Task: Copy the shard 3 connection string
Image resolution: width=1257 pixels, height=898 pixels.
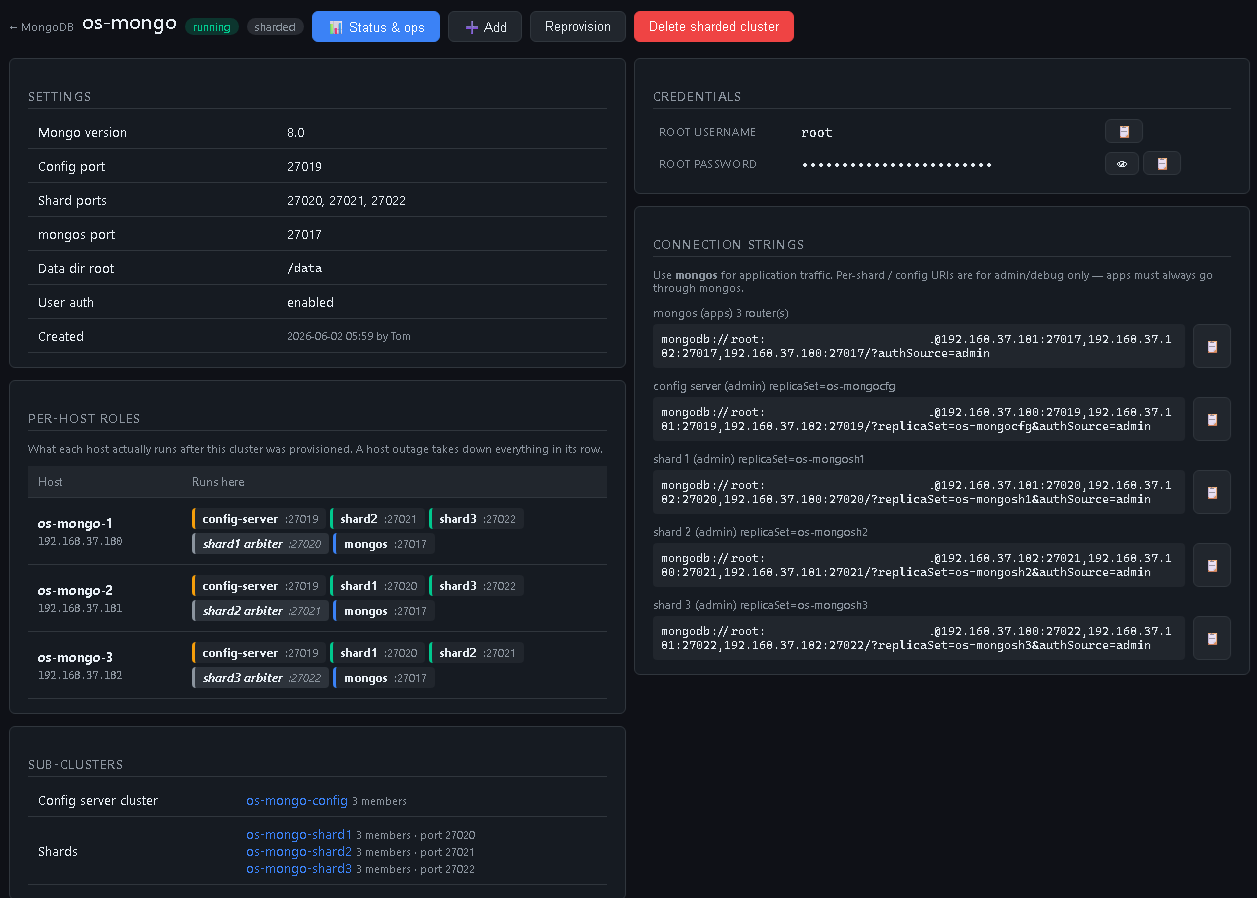Action: [1212, 638]
